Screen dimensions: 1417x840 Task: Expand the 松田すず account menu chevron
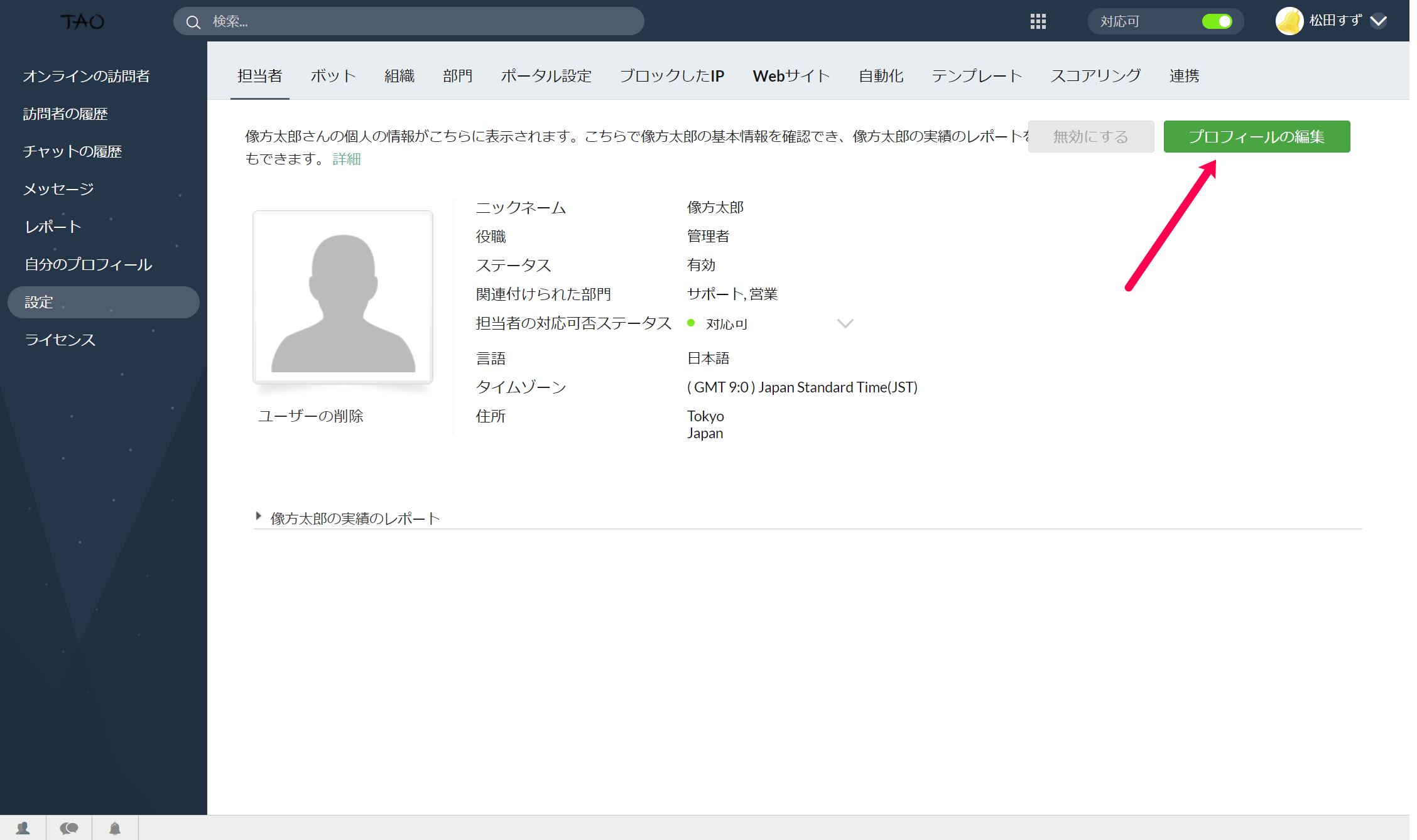click(1379, 21)
